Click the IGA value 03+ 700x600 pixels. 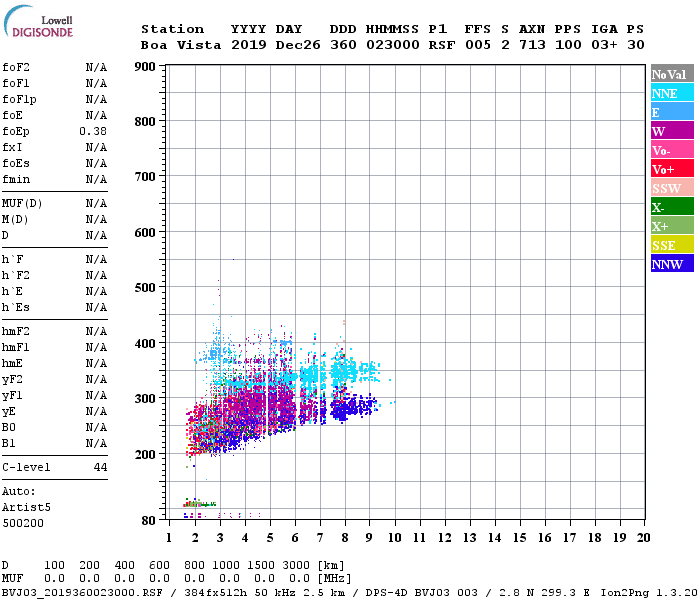pyautogui.click(x=604, y=45)
